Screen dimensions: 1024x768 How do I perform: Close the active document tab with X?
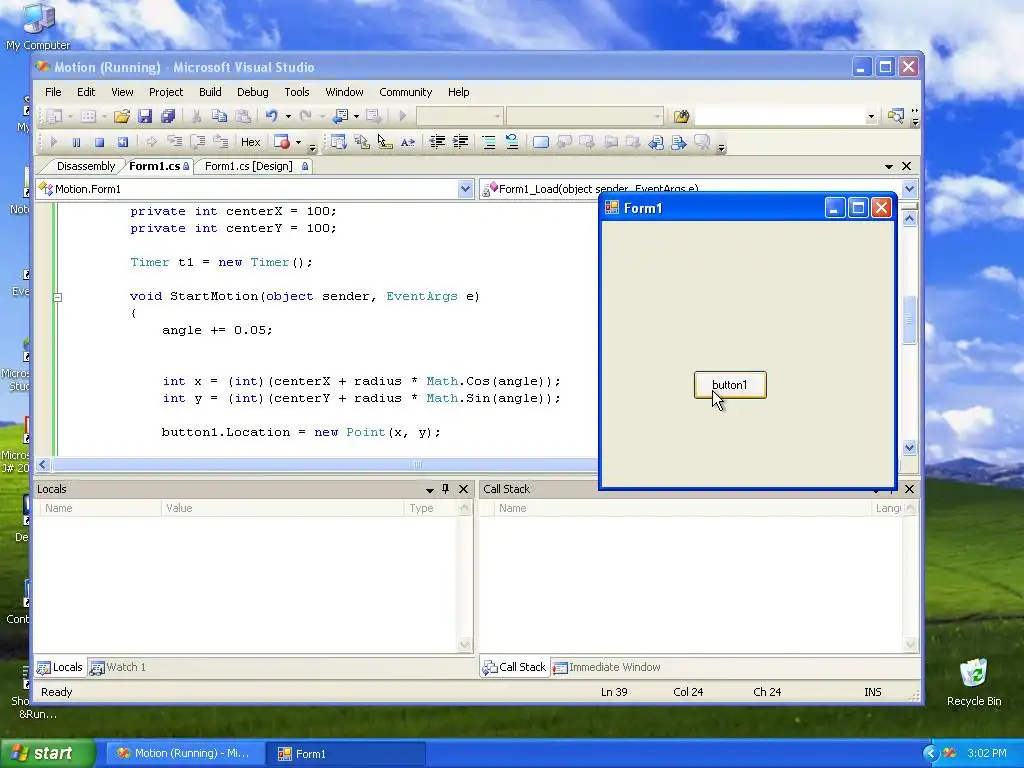906,167
